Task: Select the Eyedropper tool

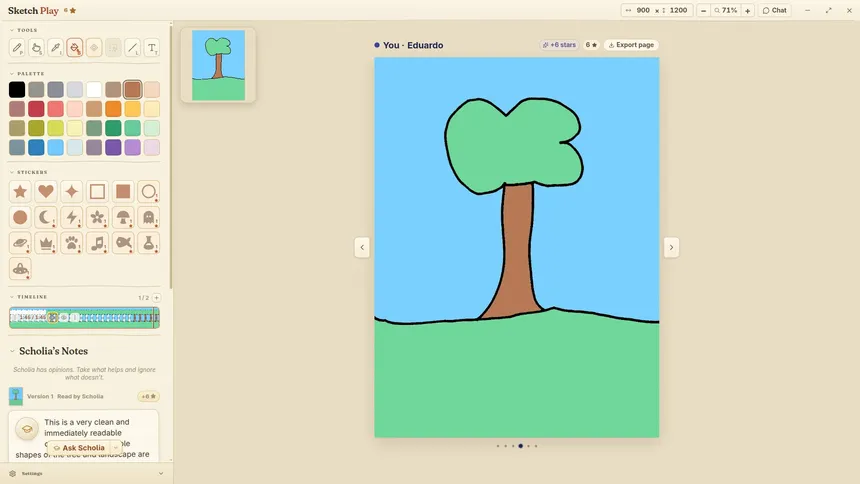Action: 55,48
